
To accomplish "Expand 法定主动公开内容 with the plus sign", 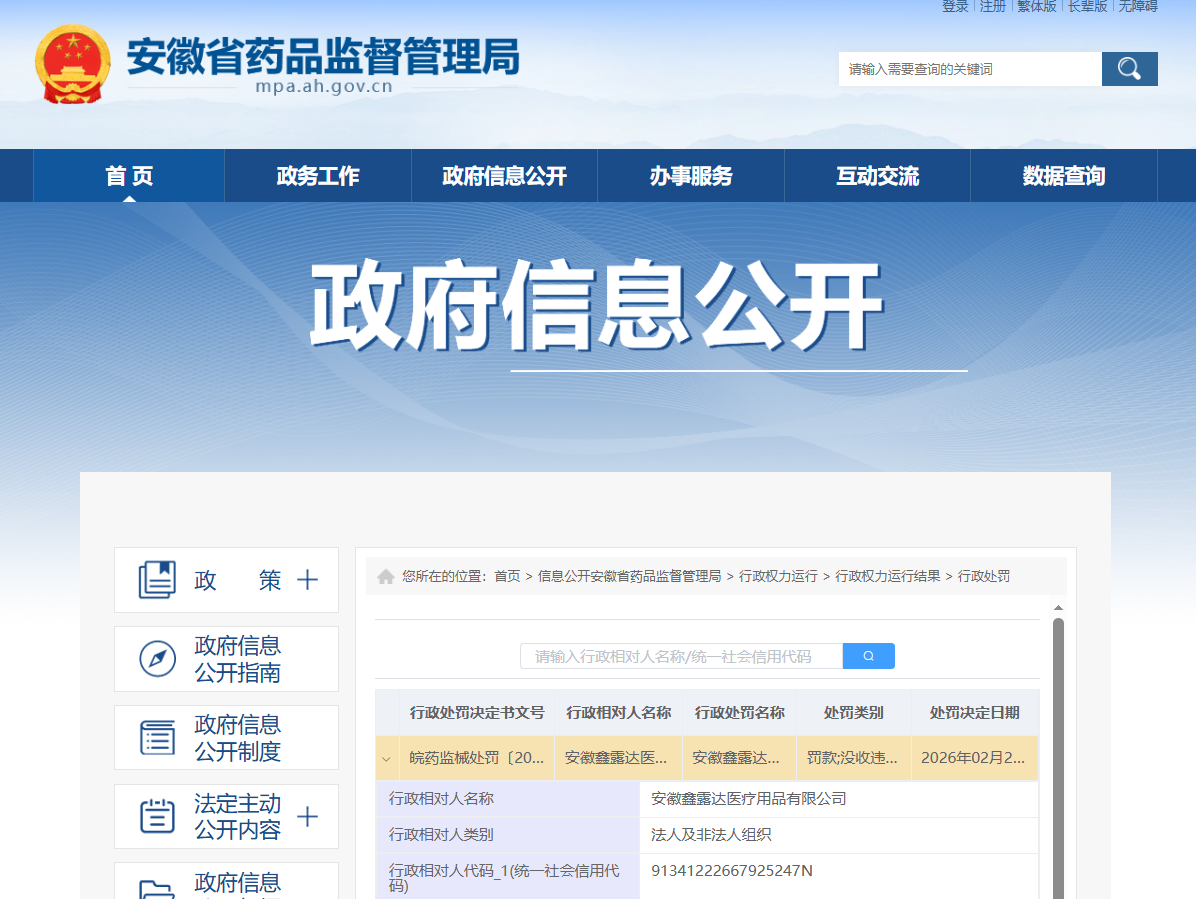I will click(308, 817).
